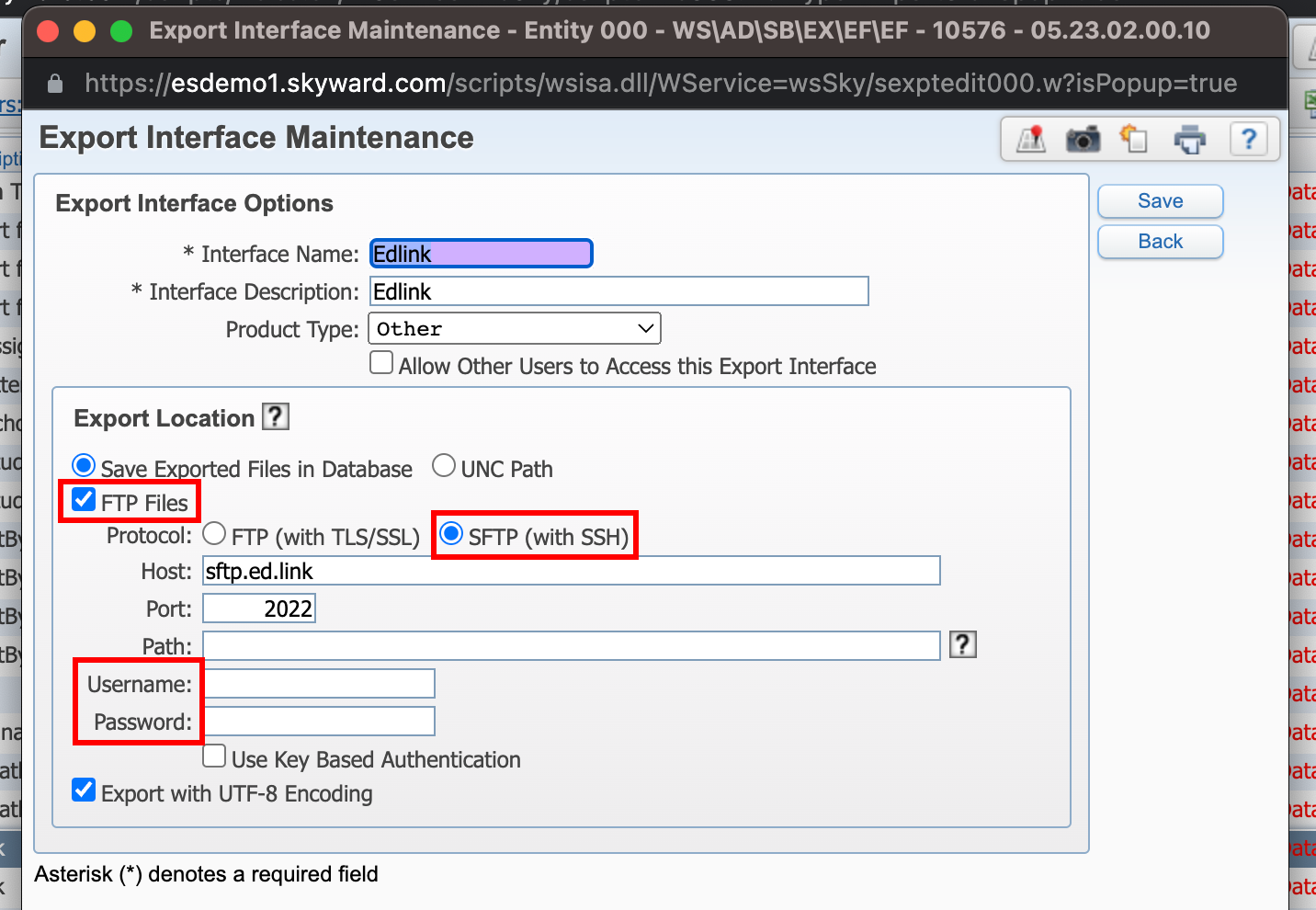
Task: Click the lock icon in the address bar
Action: tap(55, 84)
